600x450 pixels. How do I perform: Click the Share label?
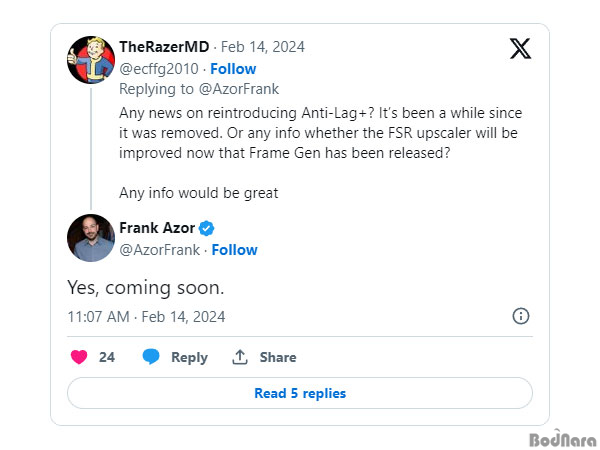coord(278,357)
